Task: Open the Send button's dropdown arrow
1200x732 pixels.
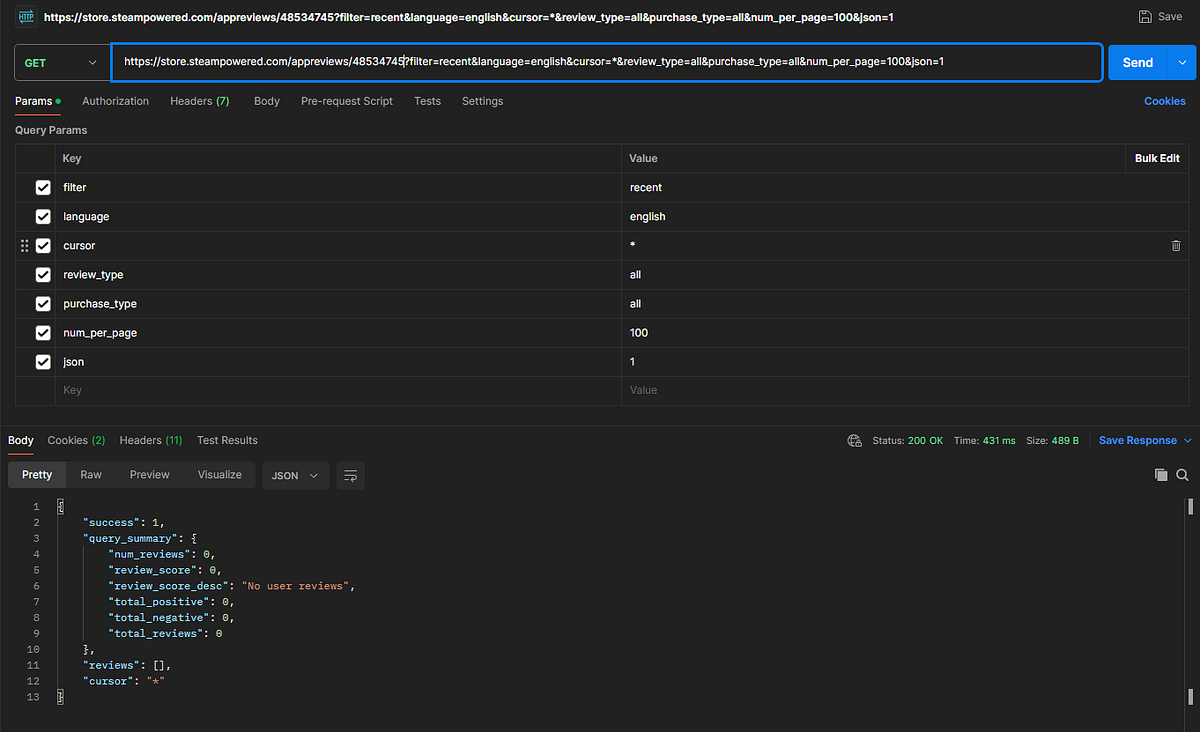Action: pos(1180,61)
